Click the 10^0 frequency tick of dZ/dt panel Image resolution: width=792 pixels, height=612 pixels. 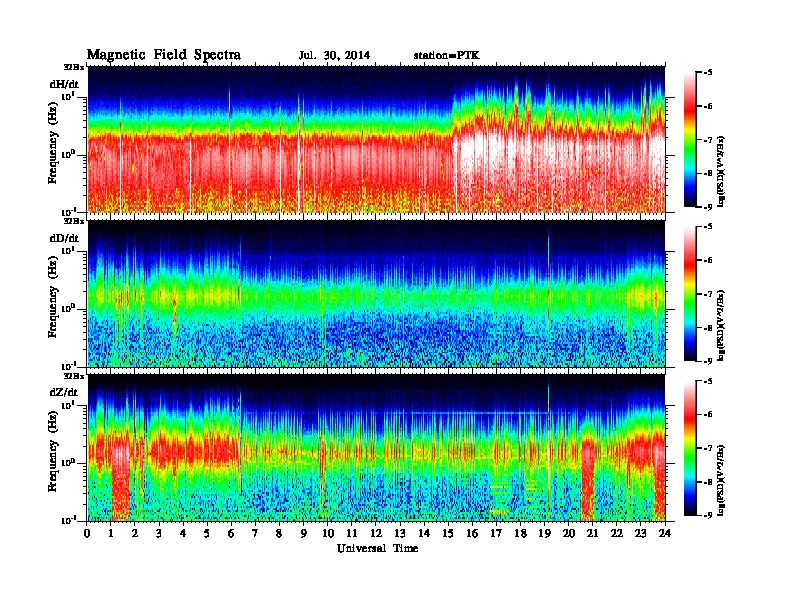pos(68,462)
